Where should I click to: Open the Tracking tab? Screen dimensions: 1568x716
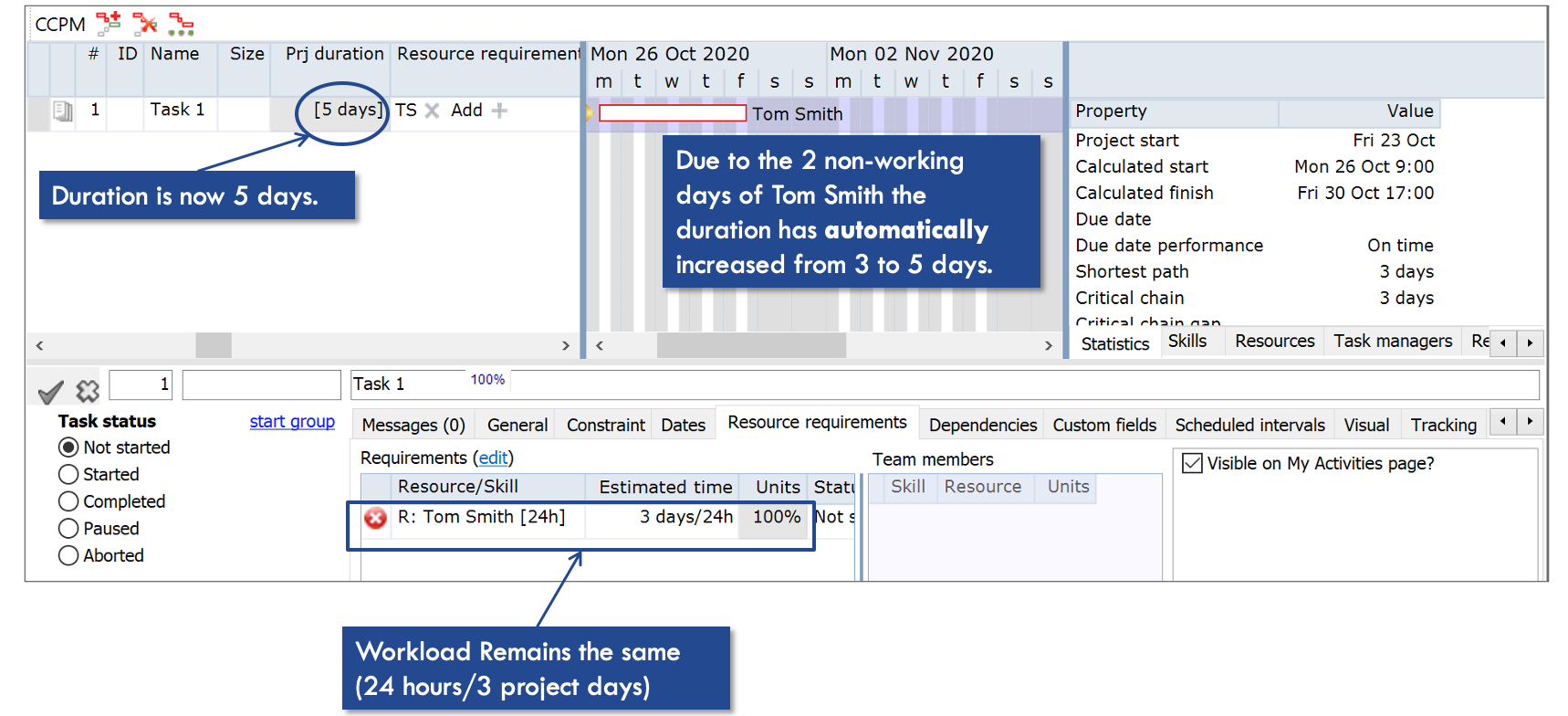(1443, 425)
